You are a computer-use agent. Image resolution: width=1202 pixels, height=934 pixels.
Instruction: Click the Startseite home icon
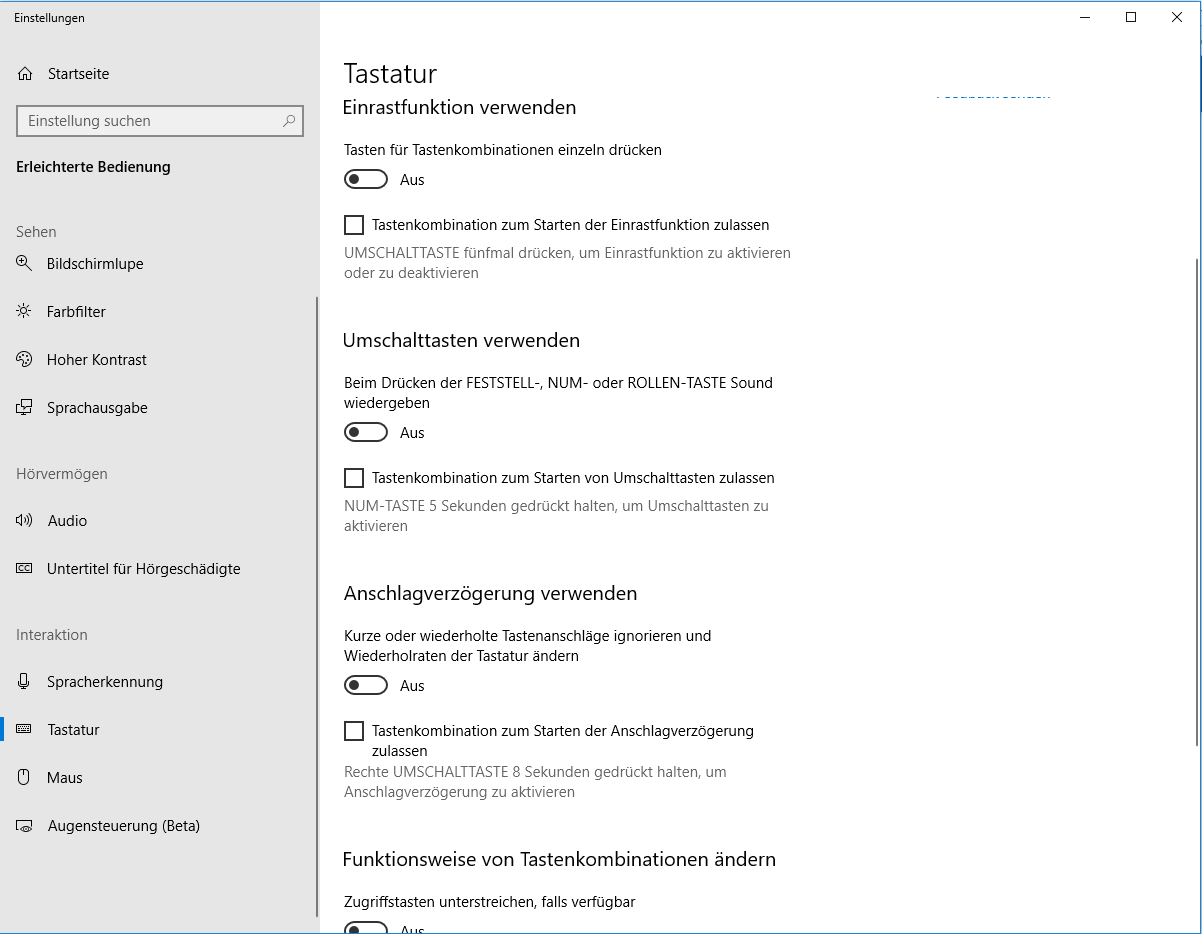pyautogui.click(x=25, y=74)
